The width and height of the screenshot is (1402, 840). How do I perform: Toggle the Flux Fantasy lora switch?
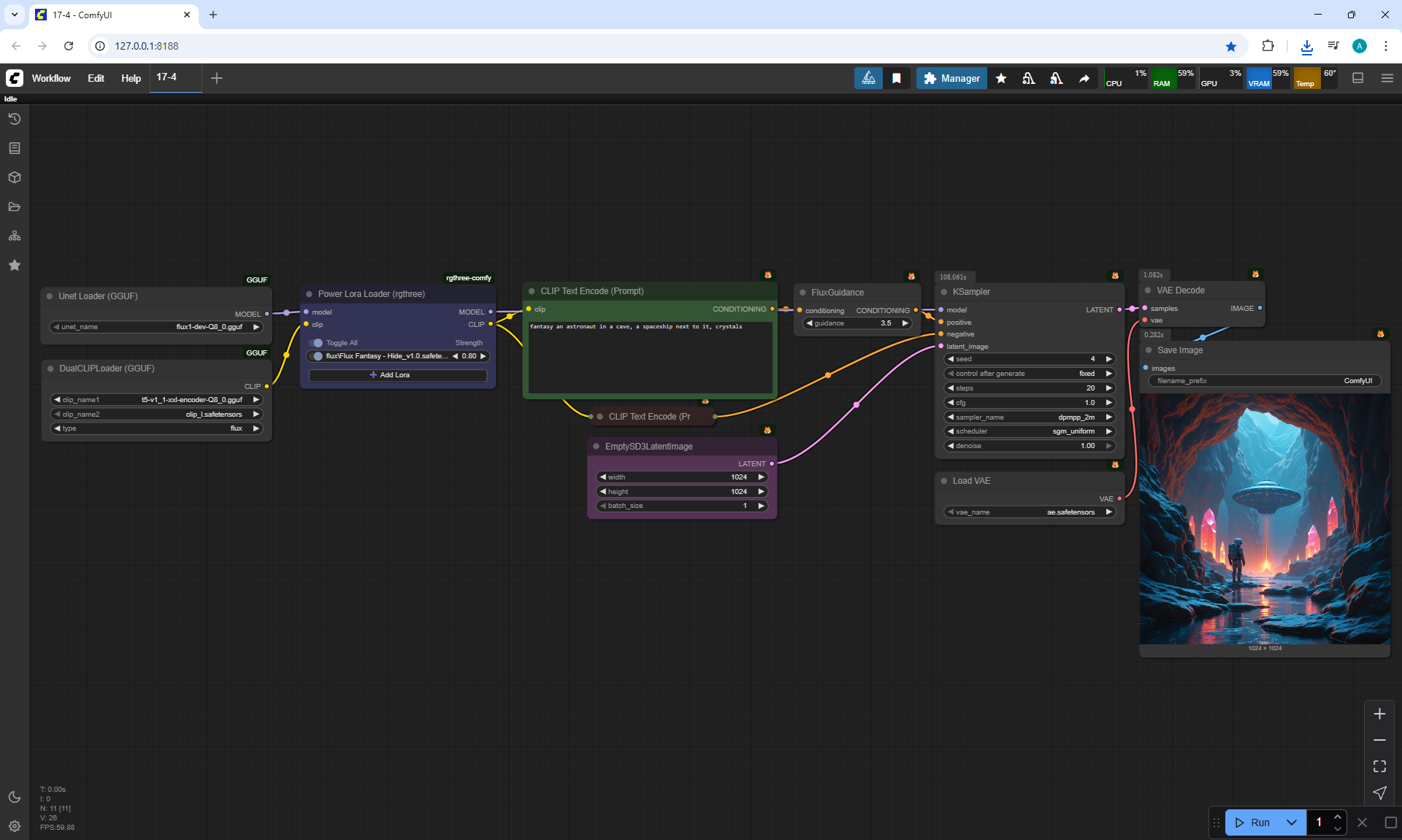316,356
